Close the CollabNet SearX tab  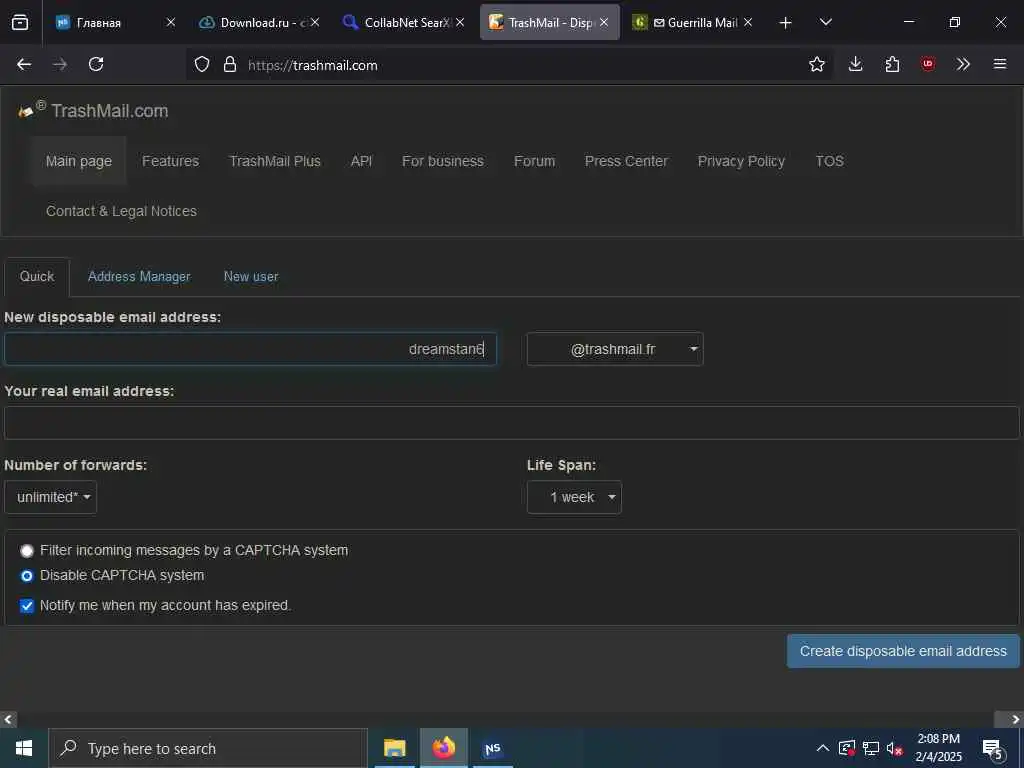coord(460,22)
